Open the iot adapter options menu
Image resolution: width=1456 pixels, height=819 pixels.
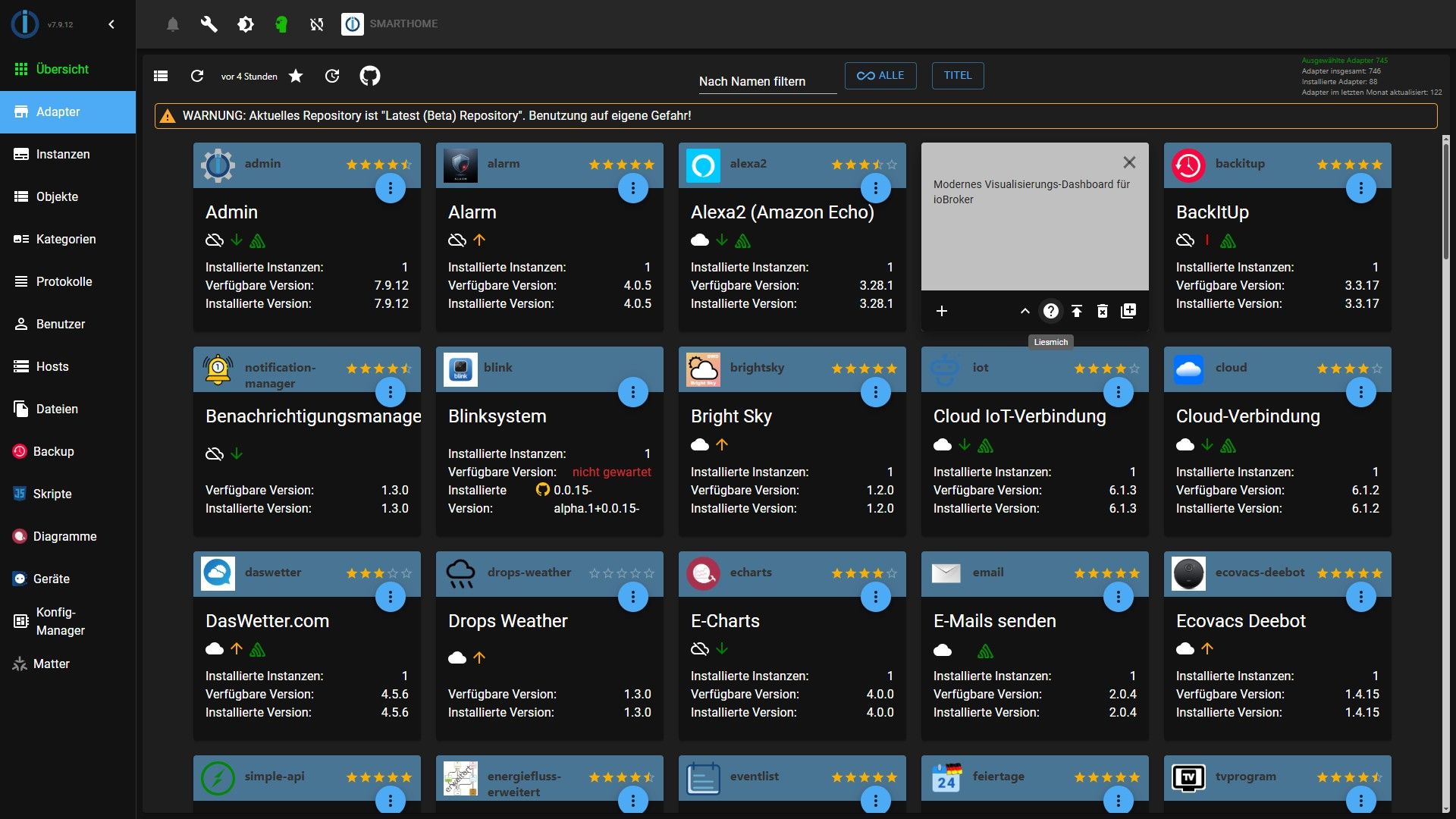click(x=1119, y=392)
